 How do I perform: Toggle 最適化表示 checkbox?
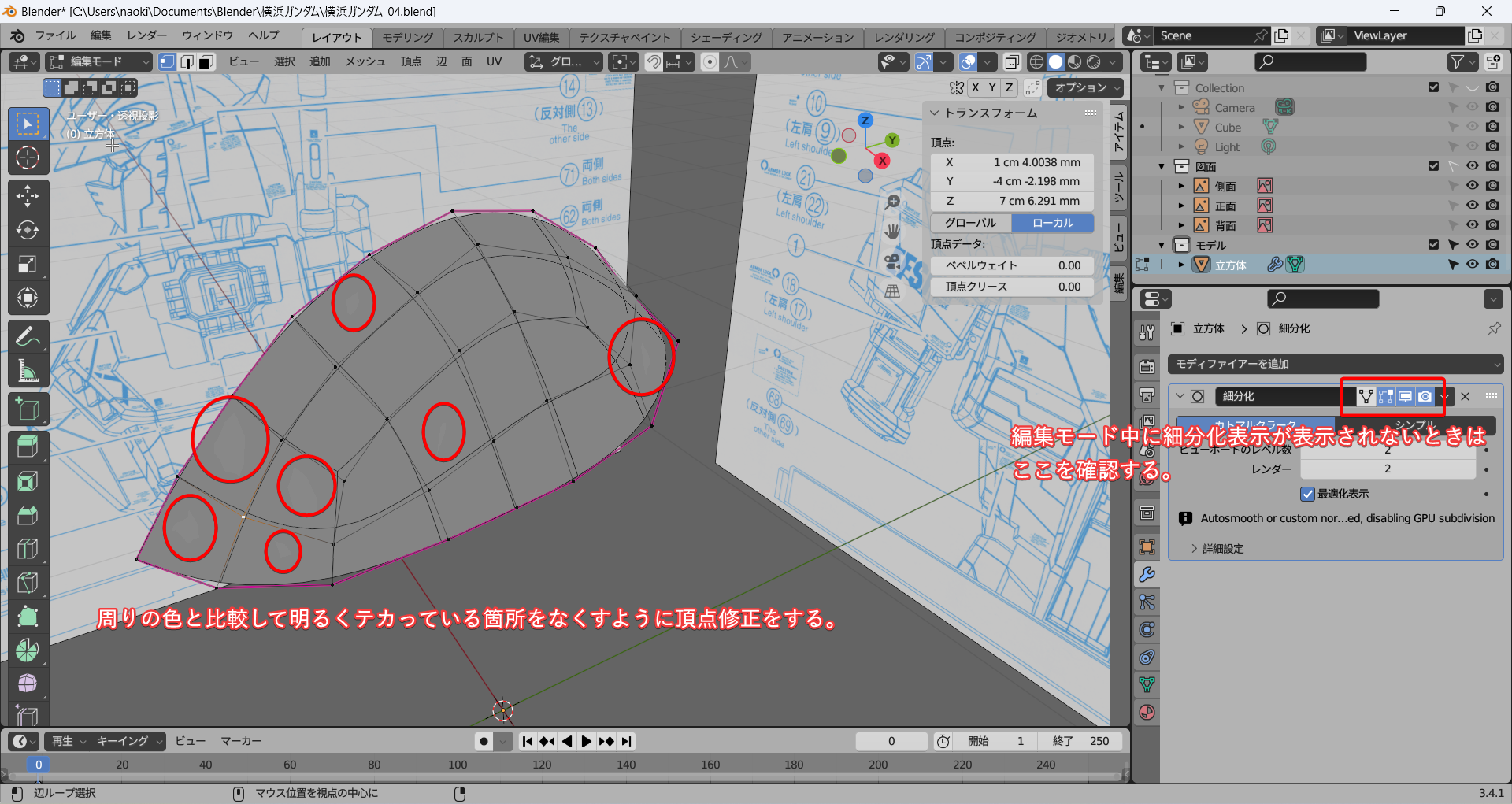pyautogui.click(x=1308, y=494)
